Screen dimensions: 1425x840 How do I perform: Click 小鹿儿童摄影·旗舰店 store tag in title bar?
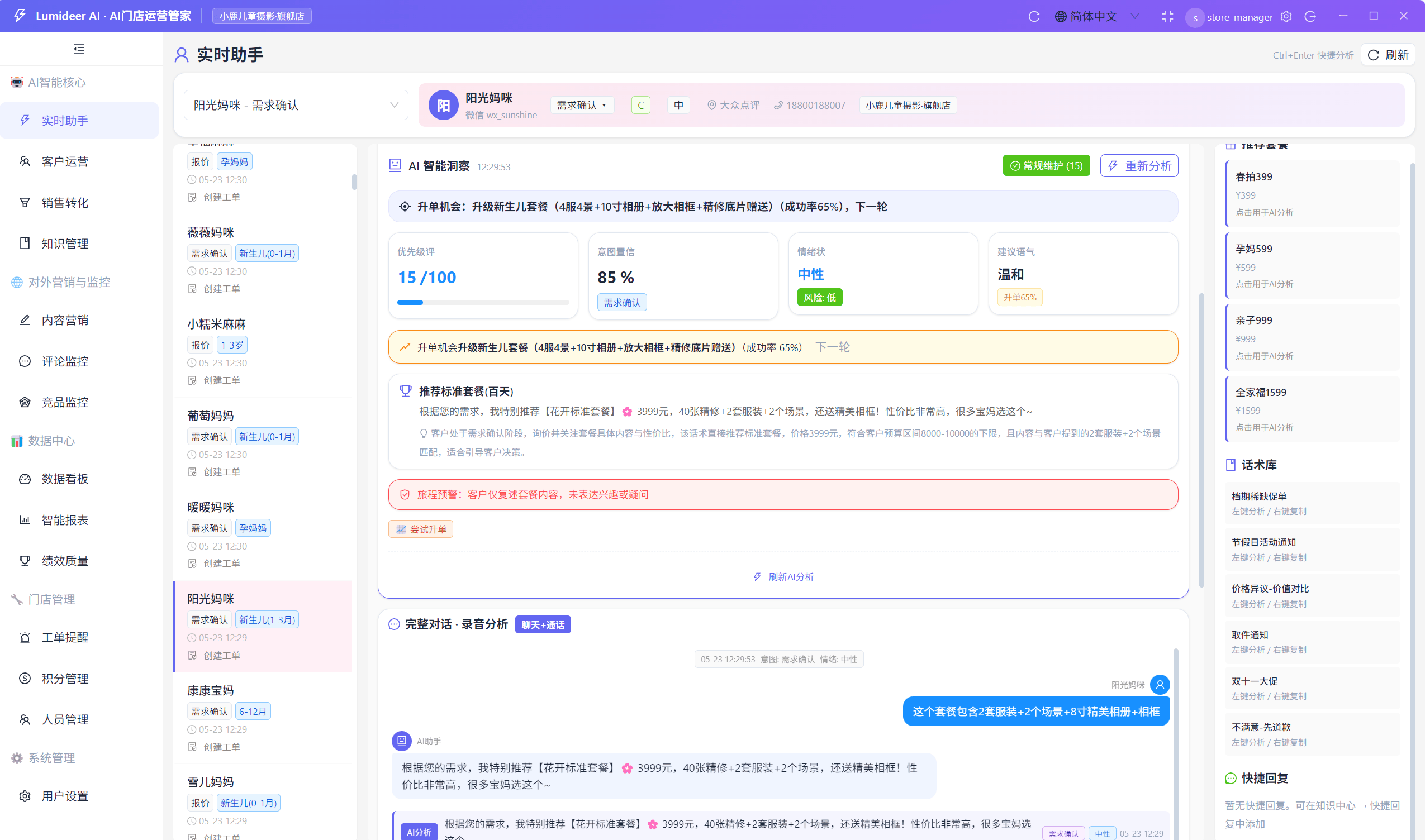(x=262, y=16)
